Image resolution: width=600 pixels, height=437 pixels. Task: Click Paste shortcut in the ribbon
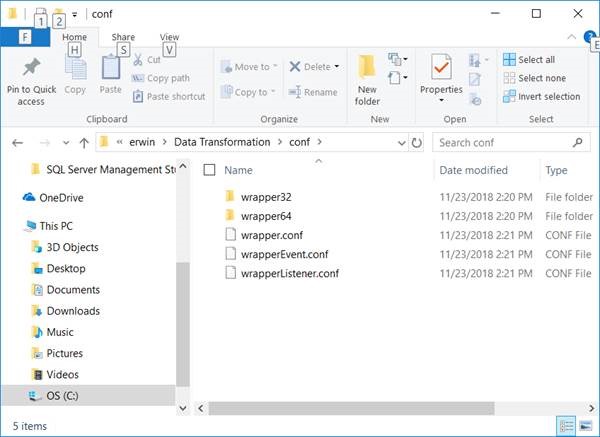(169, 96)
